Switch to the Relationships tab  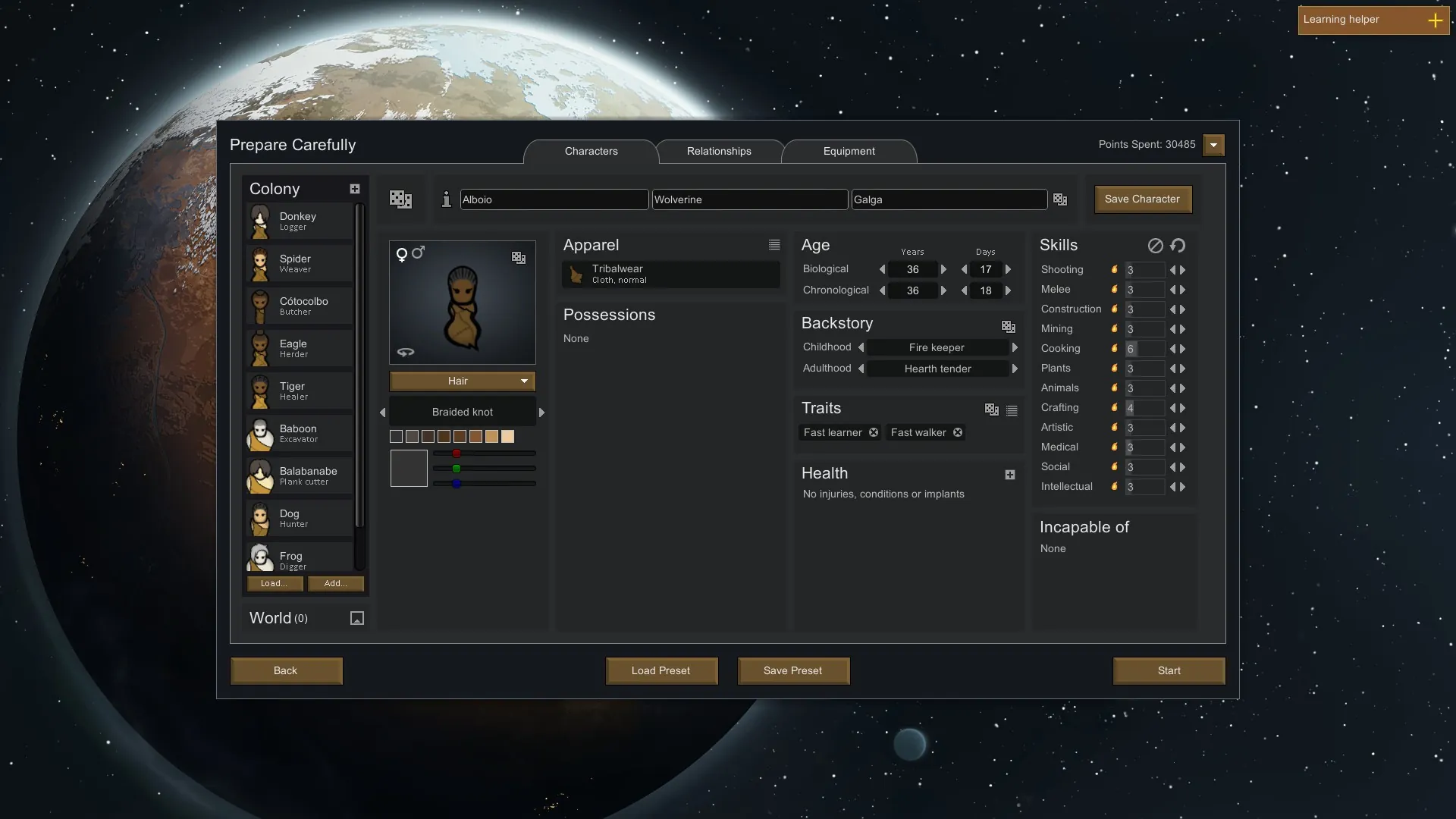click(x=718, y=151)
